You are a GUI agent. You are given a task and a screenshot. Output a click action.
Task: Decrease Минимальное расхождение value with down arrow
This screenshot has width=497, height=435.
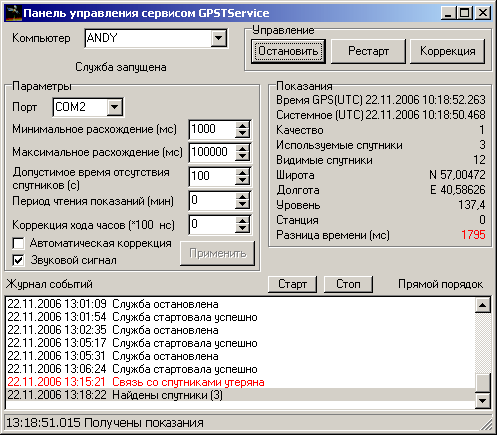click(x=242, y=134)
